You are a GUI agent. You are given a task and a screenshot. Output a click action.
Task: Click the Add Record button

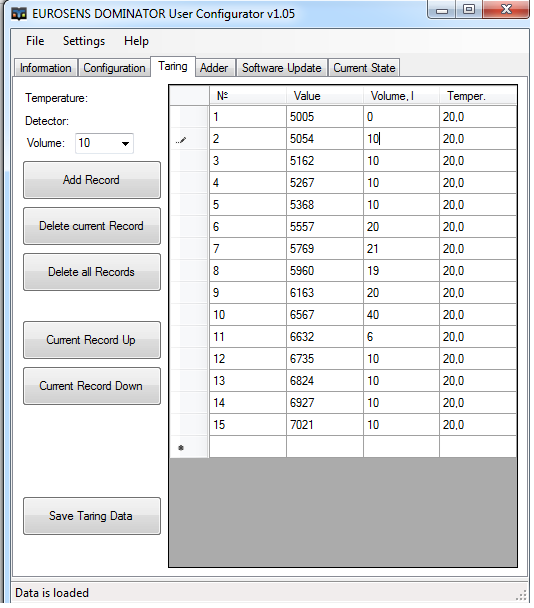tap(92, 180)
